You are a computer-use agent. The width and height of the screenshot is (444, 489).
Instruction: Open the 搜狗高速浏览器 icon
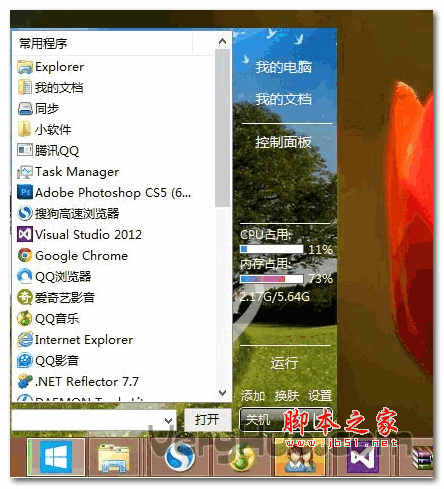click(x=25, y=213)
